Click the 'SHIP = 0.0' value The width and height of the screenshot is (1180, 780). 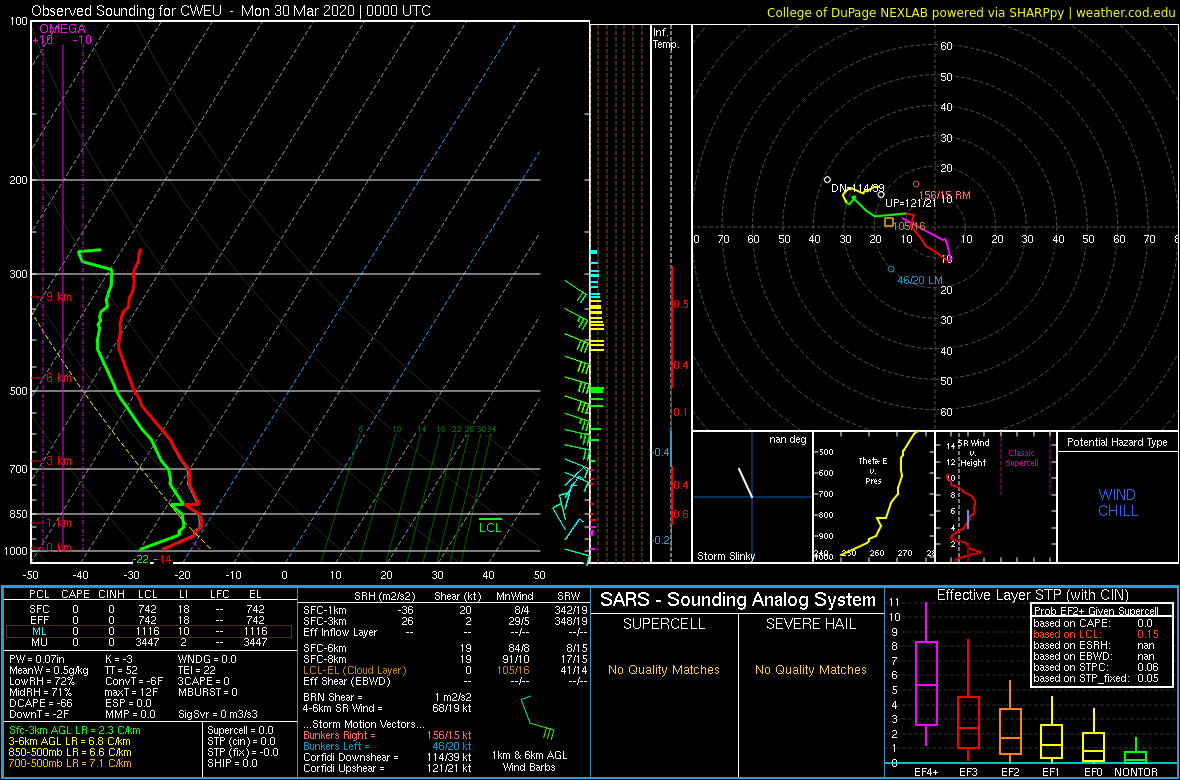233,762
